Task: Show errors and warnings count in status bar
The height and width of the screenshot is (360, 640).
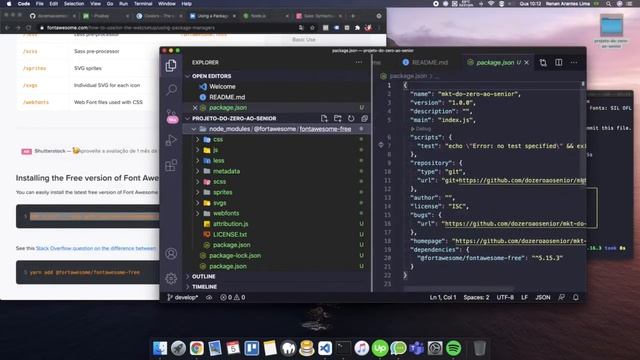Action: click(x=233, y=297)
